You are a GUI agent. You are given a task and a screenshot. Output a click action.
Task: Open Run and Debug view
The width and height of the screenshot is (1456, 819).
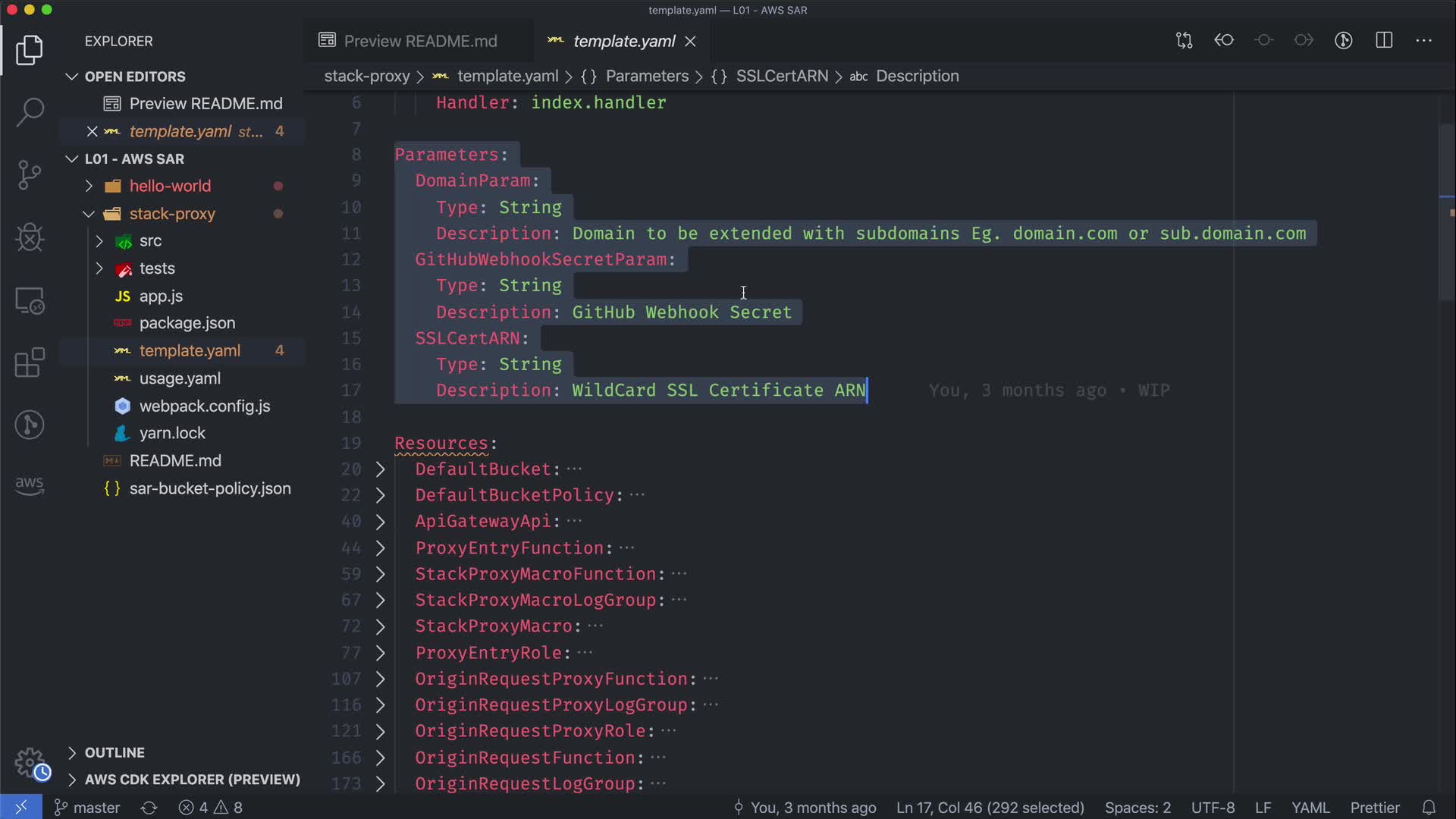pyautogui.click(x=30, y=237)
